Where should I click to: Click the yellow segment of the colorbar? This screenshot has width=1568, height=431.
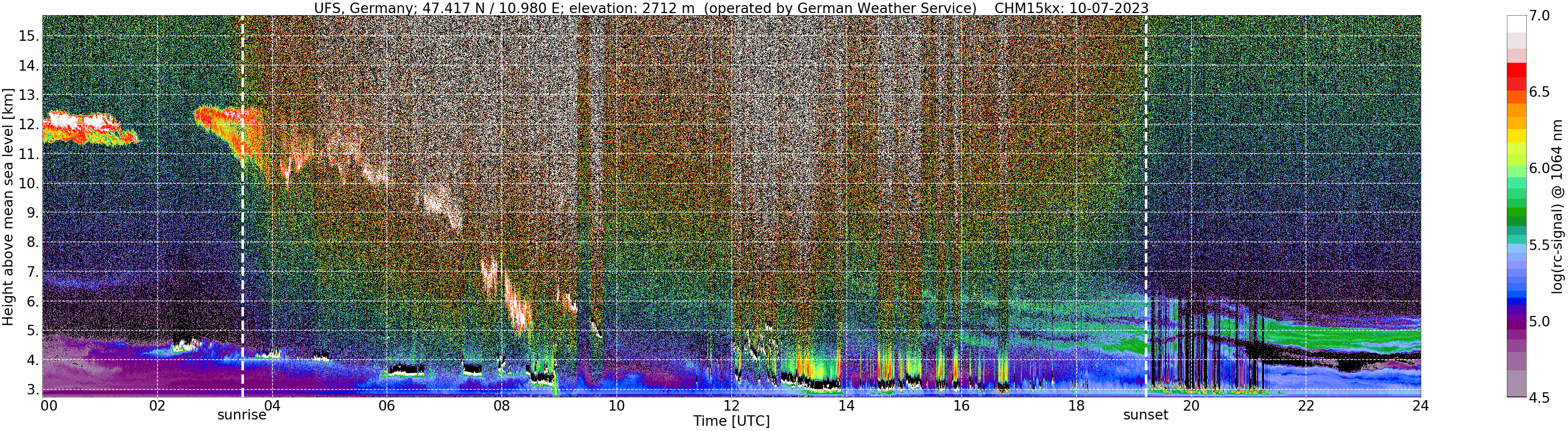click(1516, 135)
